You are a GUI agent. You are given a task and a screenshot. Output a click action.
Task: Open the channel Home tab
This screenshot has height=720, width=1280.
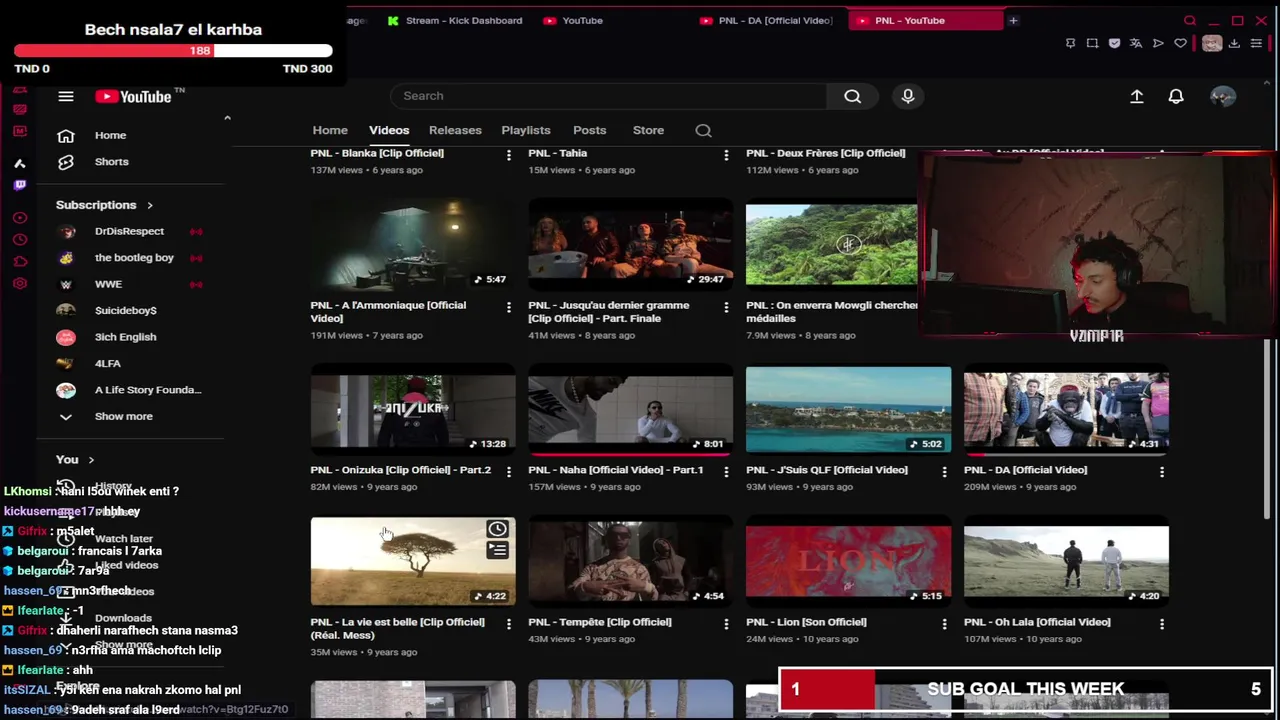coord(330,130)
